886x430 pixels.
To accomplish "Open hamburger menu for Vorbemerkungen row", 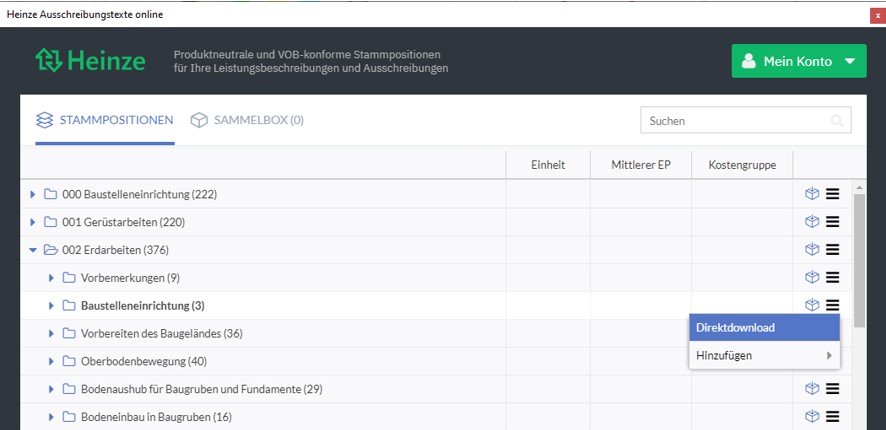I will click(x=832, y=278).
